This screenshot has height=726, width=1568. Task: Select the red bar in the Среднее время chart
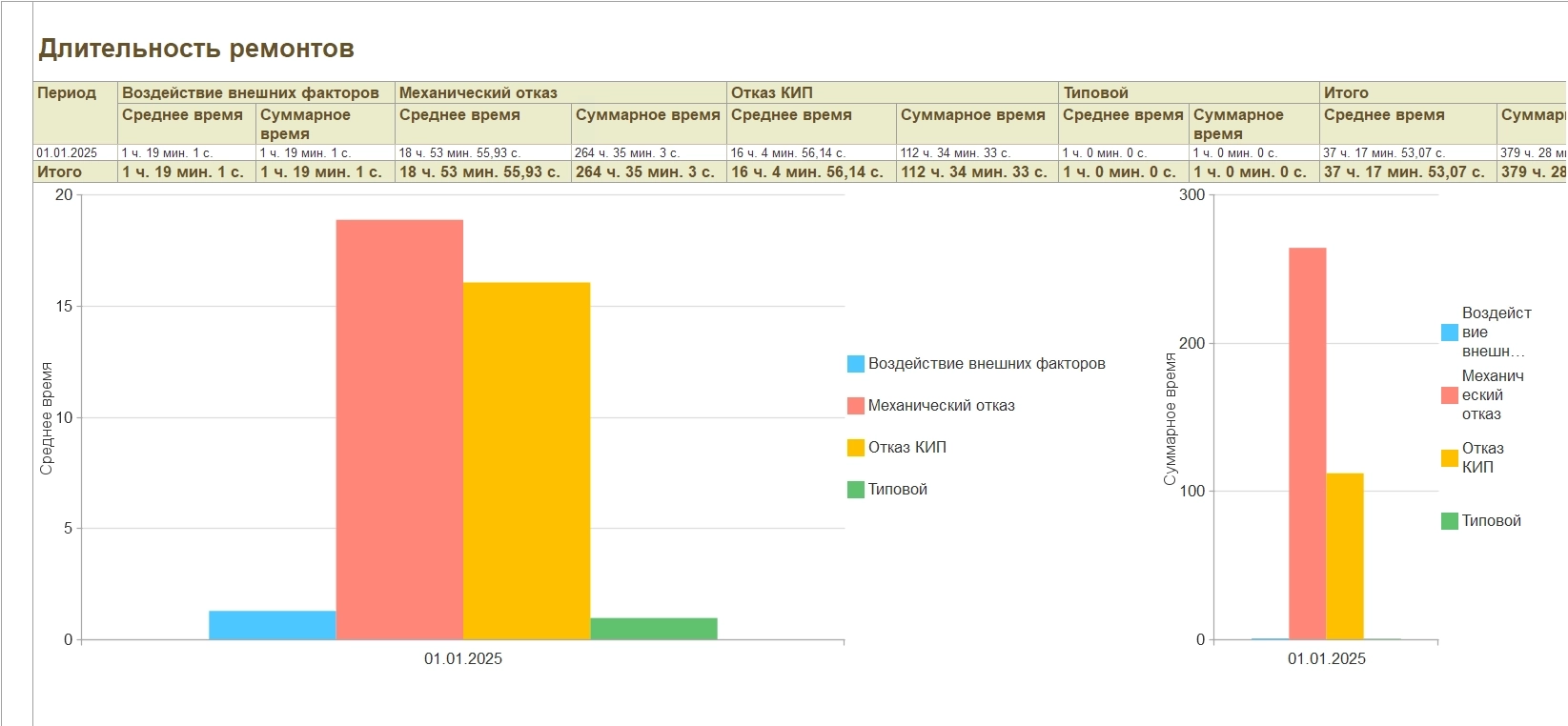pyautogui.click(x=399, y=429)
